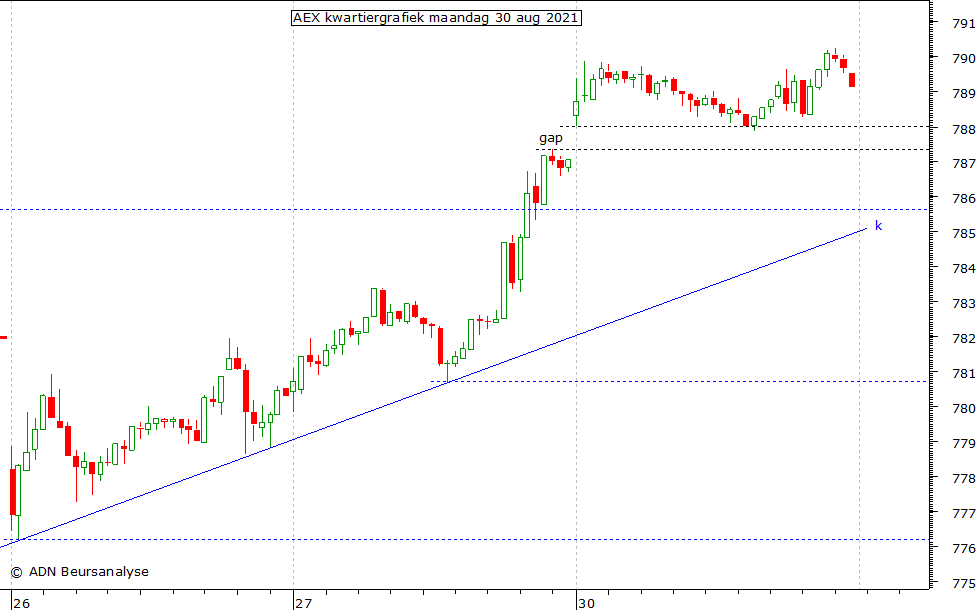
Task: Click the date label '26' on the time axis
Action: pos(22,603)
